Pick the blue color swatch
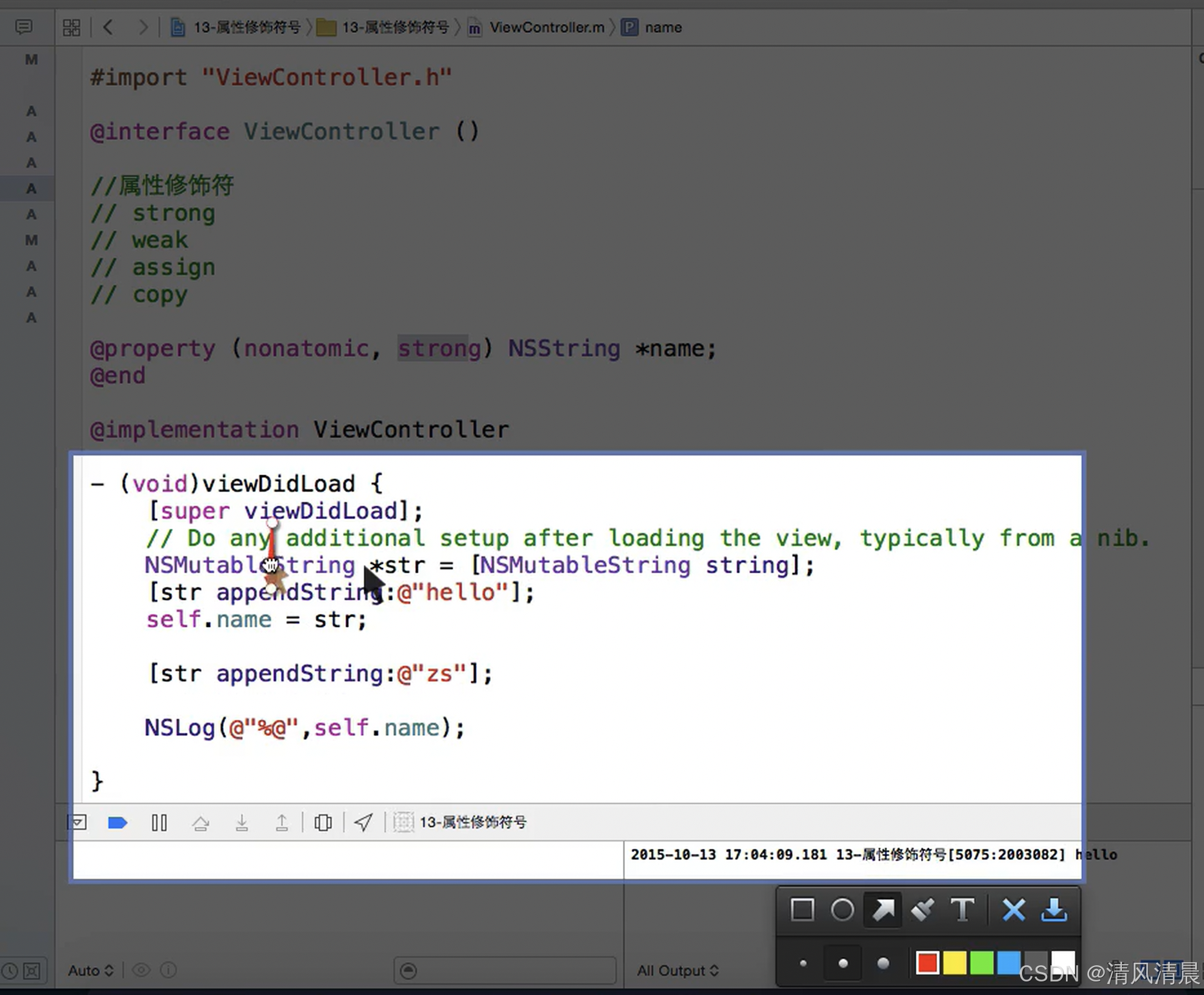This screenshot has width=1204, height=995. [1008, 963]
